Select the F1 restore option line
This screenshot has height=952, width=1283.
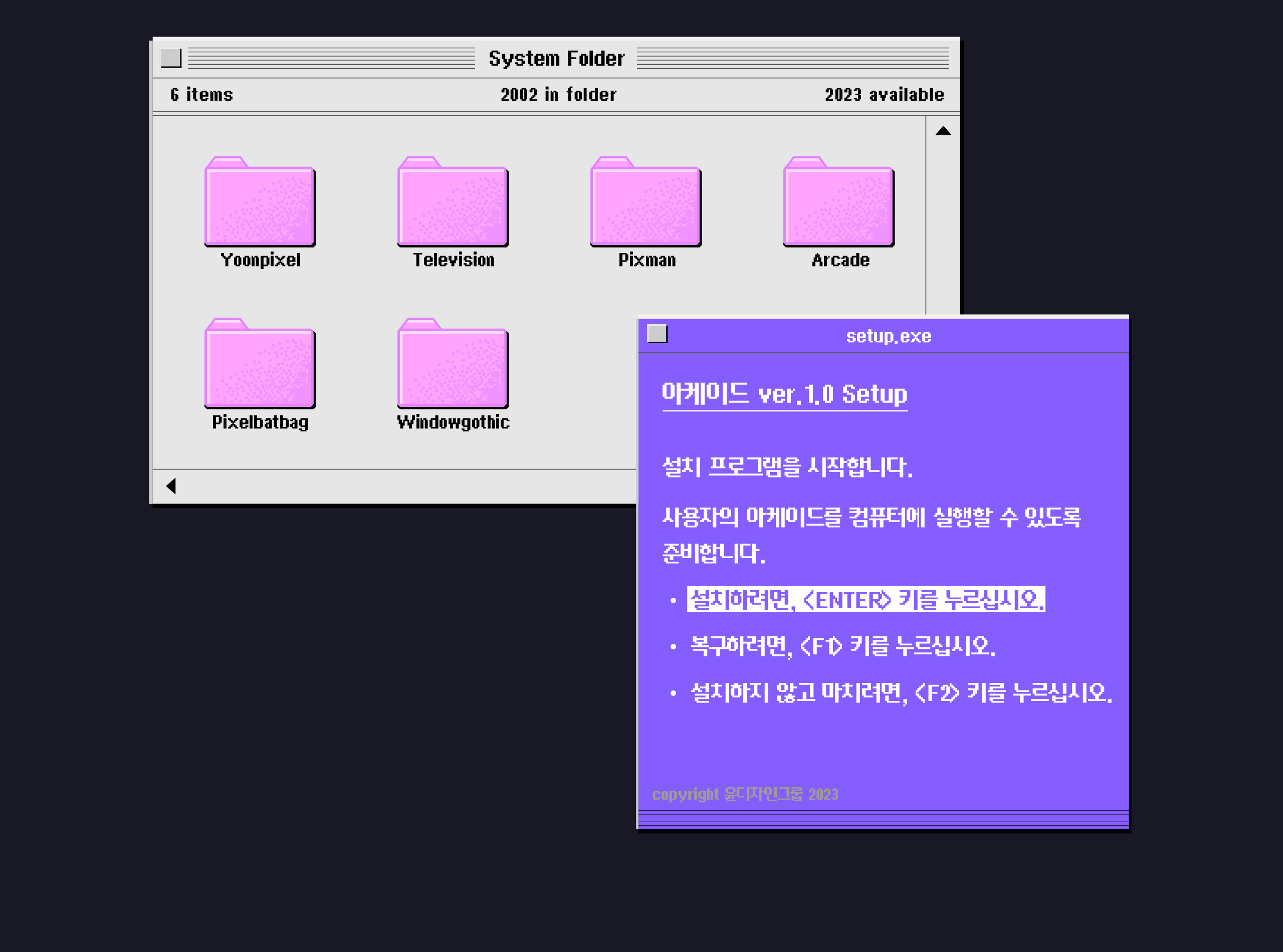(x=842, y=646)
